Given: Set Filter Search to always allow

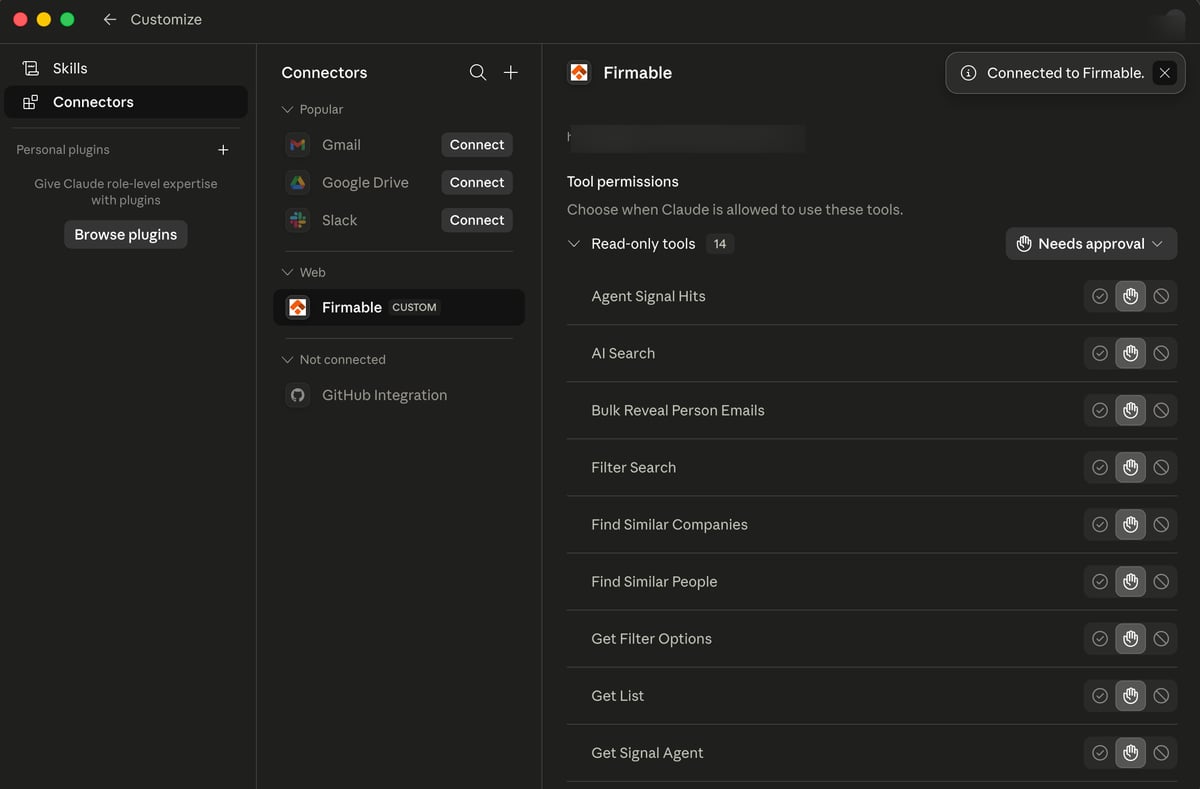Looking at the screenshot, I should 1100,467.
